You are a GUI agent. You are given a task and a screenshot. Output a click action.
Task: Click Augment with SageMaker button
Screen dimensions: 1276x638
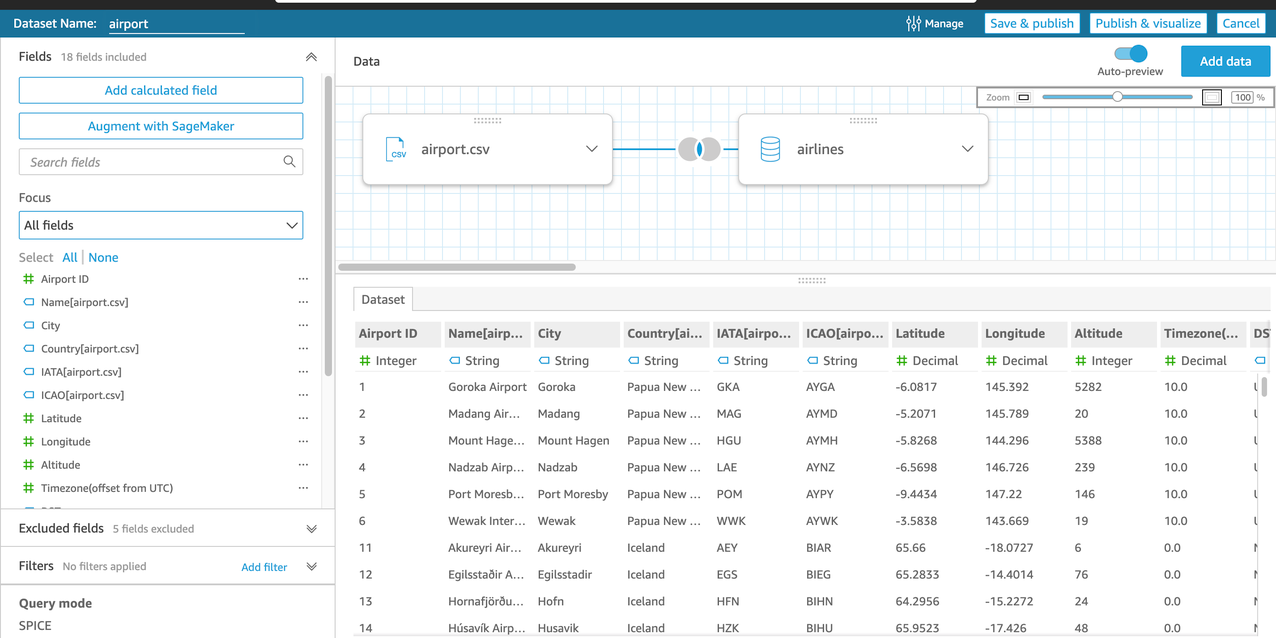click(x=161, y=126)
